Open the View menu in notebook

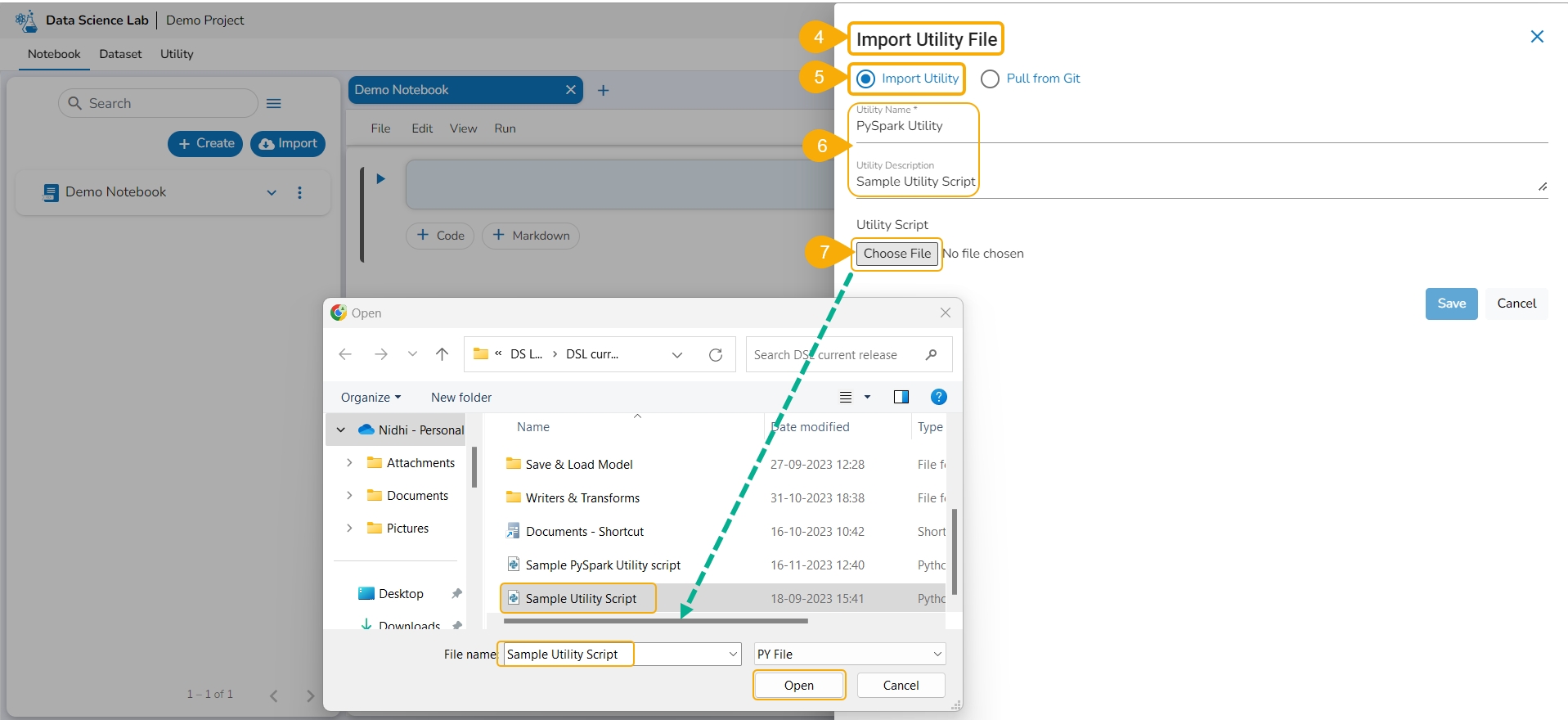click(463, 128)
